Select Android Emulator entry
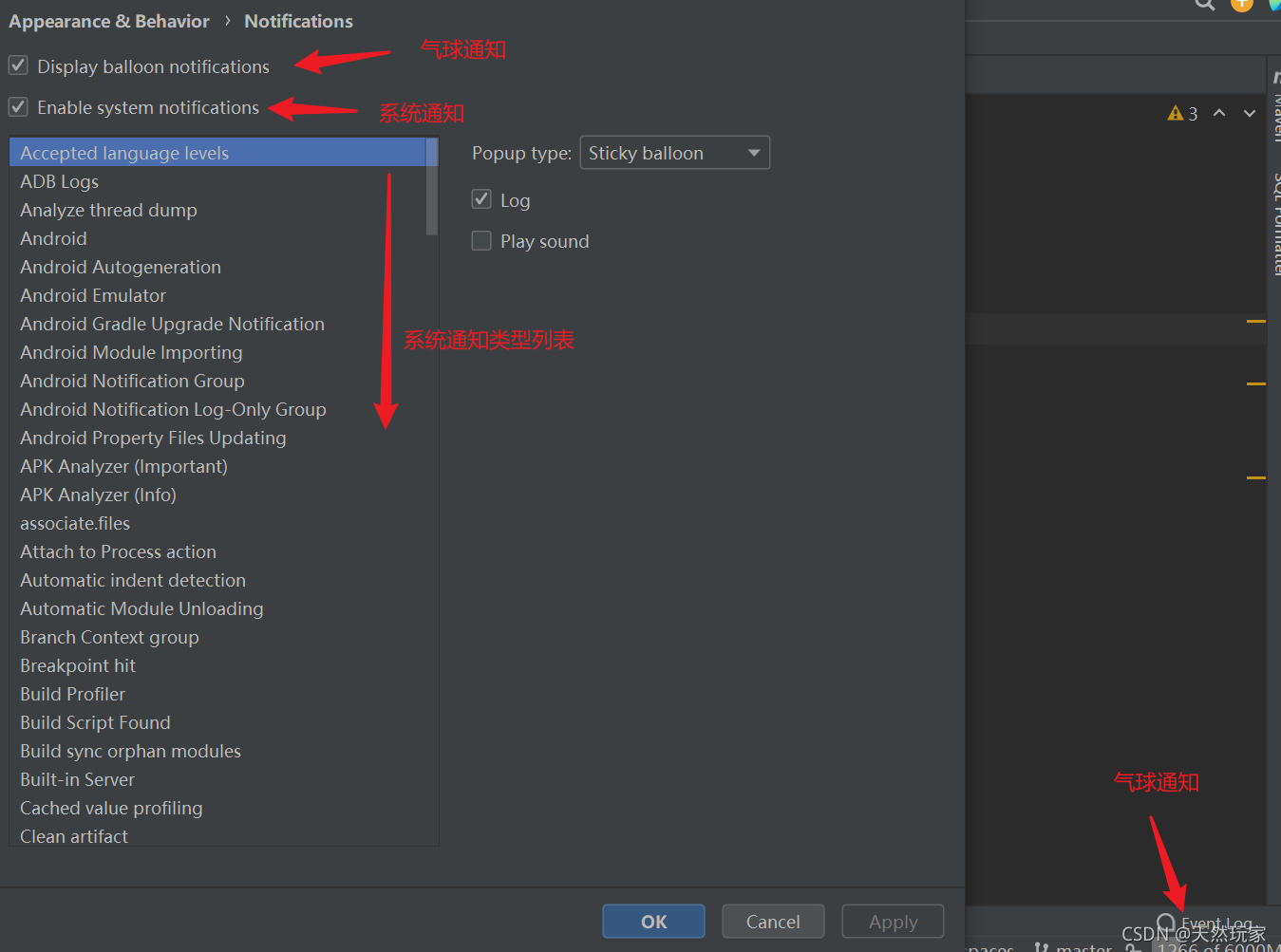 (217, 295)
